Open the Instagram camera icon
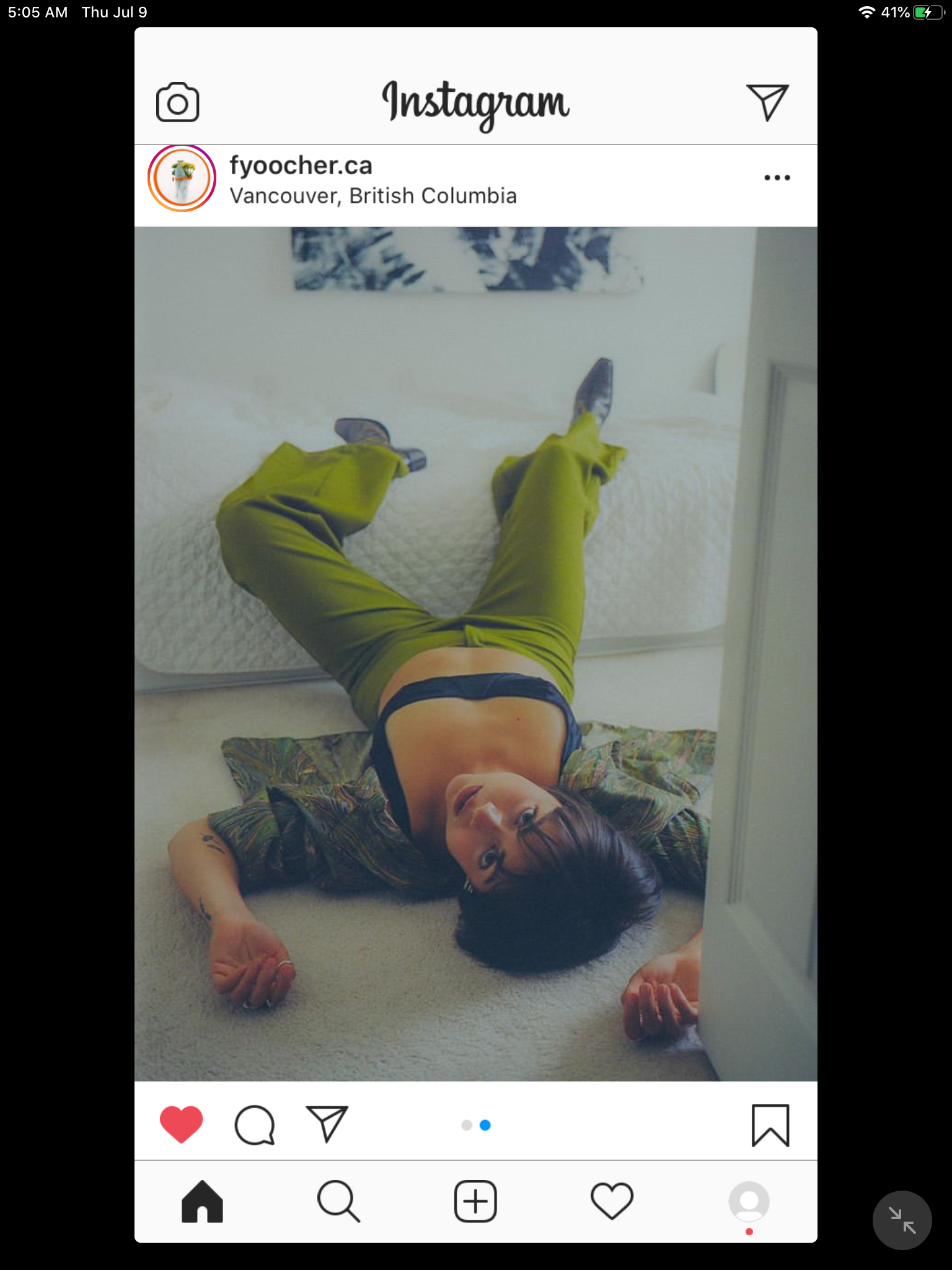952x1270 pixels. (x=178, y=102)
